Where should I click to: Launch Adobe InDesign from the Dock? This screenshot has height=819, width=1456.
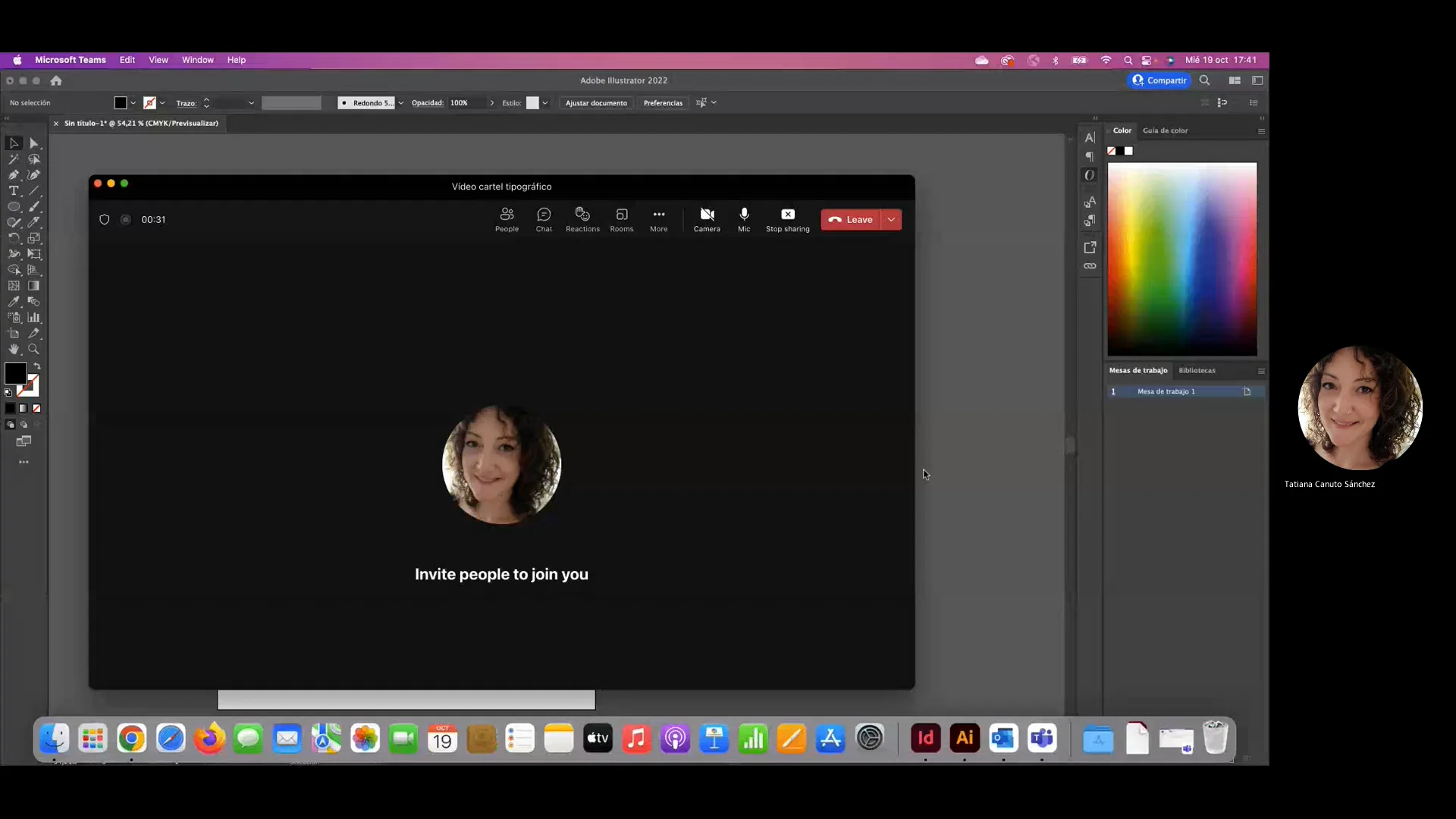pos(925,738)
